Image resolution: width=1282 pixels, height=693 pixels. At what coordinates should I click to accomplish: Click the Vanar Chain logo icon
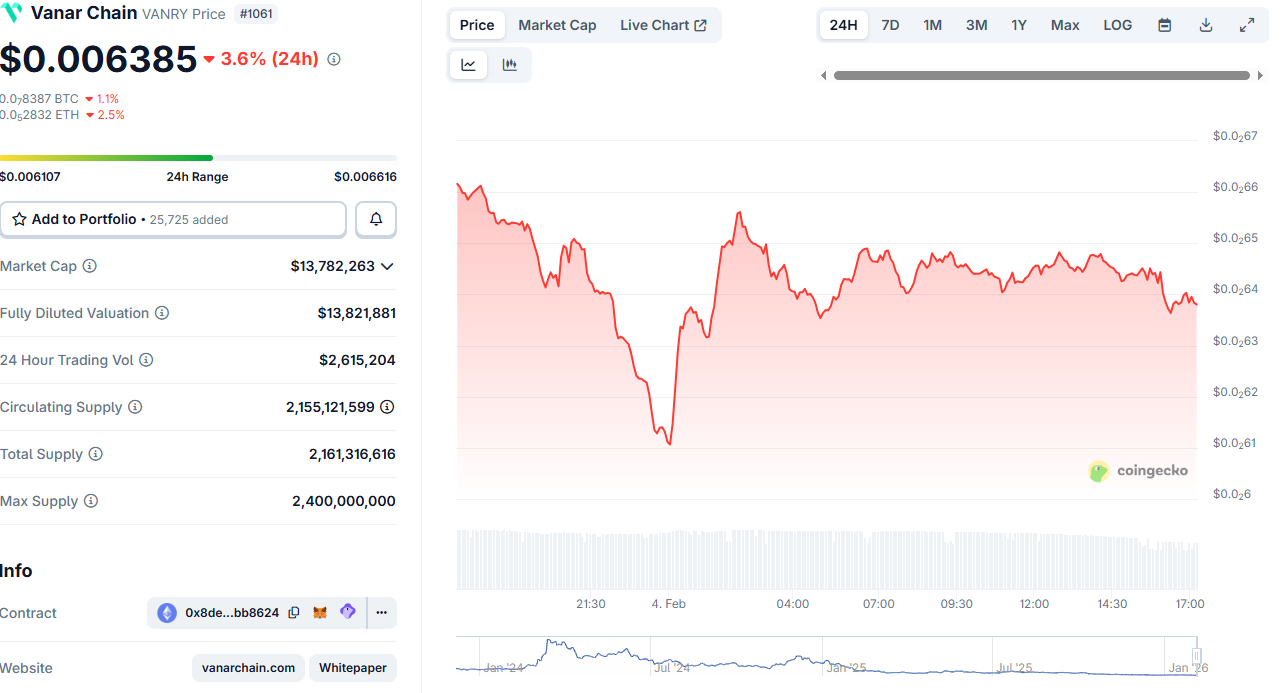pyautogui.click(x=12, y=13)
